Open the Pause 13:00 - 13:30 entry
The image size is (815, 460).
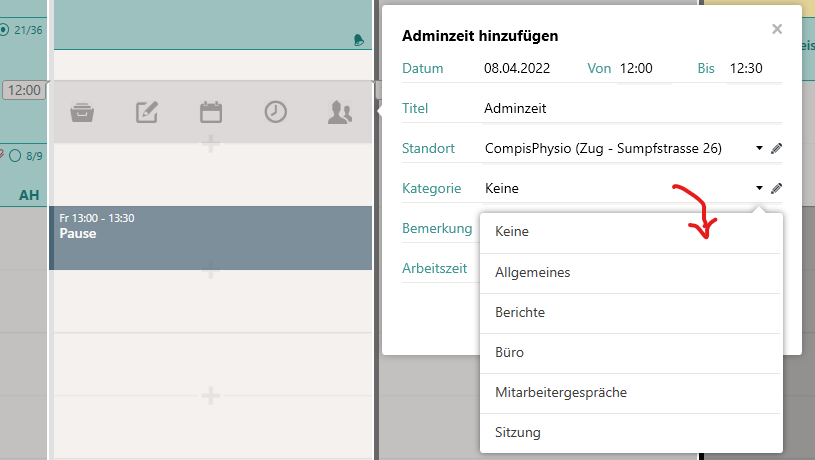[211, 238]
